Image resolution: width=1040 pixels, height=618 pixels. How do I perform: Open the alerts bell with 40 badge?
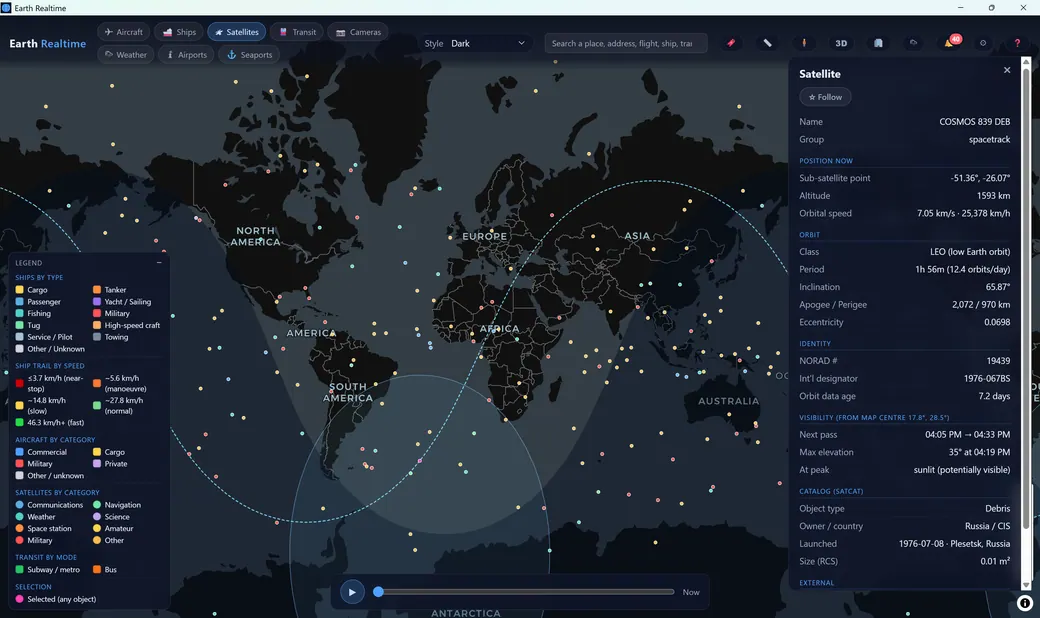click(950, 42)
